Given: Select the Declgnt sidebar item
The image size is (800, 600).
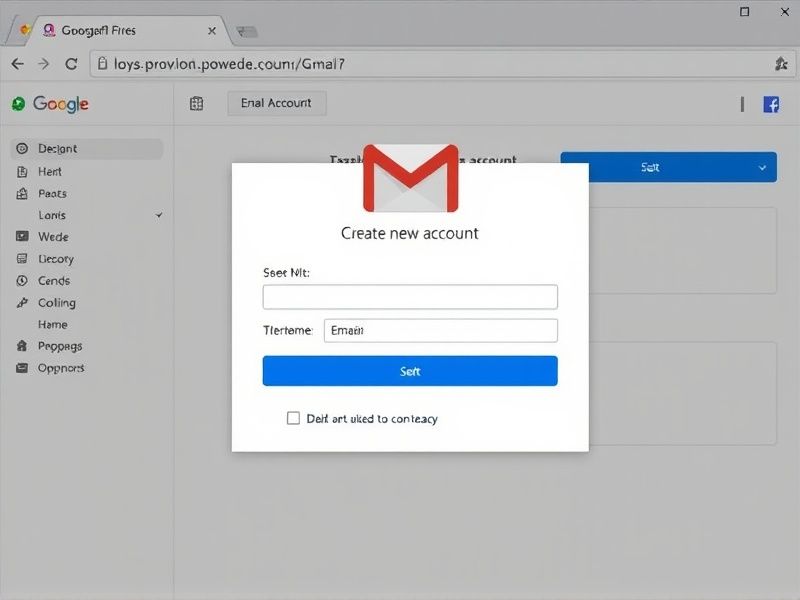Looking at the screenshot, I should (87, 148).
